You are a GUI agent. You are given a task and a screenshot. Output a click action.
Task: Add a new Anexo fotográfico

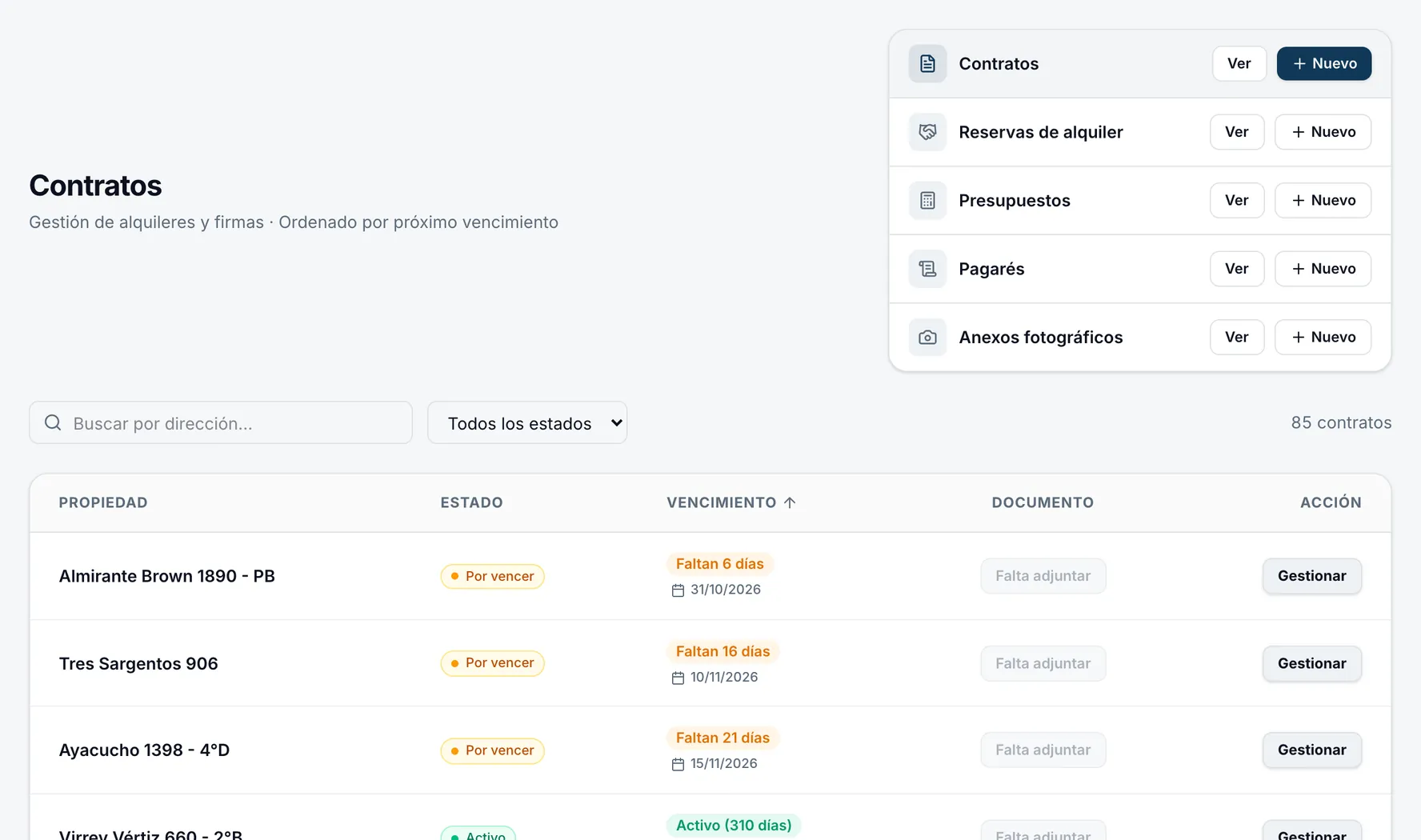tap(1323, 338)
